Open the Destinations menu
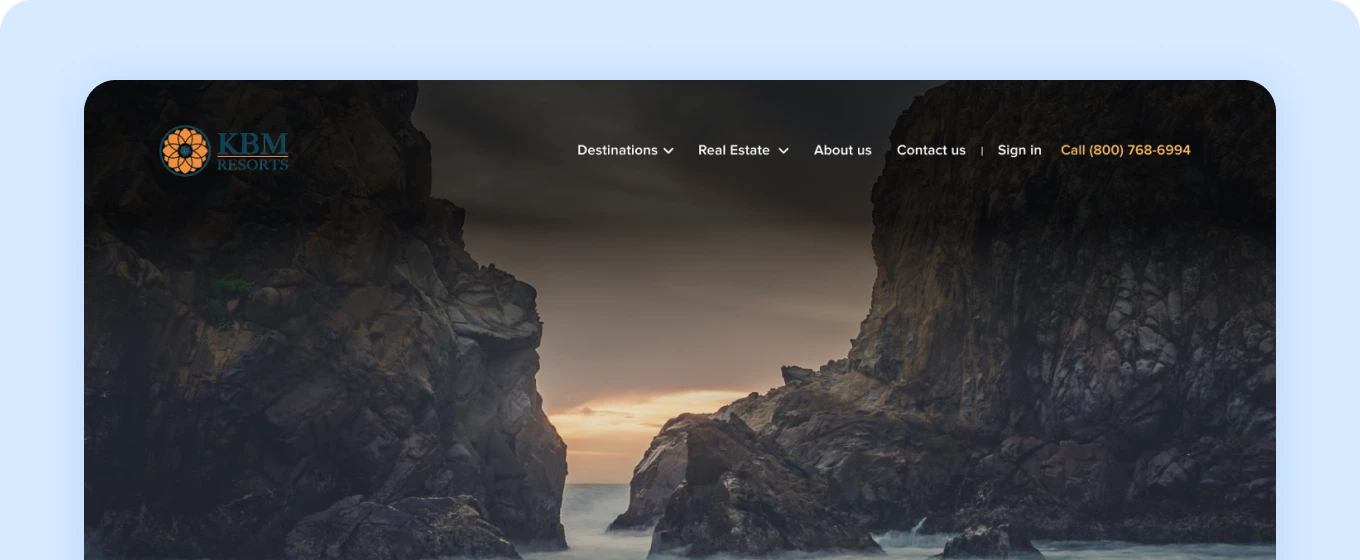 617,150
